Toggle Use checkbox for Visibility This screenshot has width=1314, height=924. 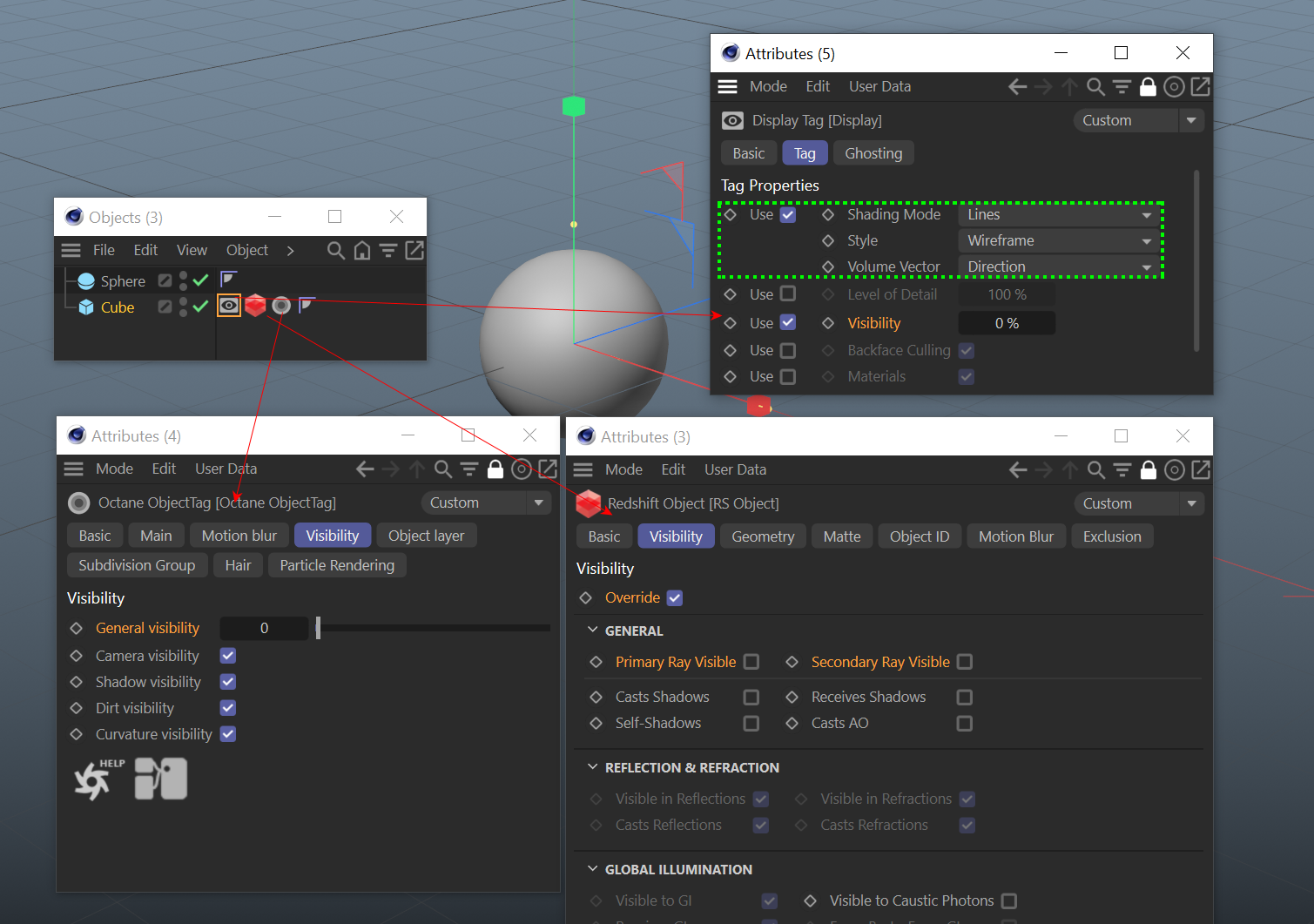pyautogui.click(x=787, y=322)
